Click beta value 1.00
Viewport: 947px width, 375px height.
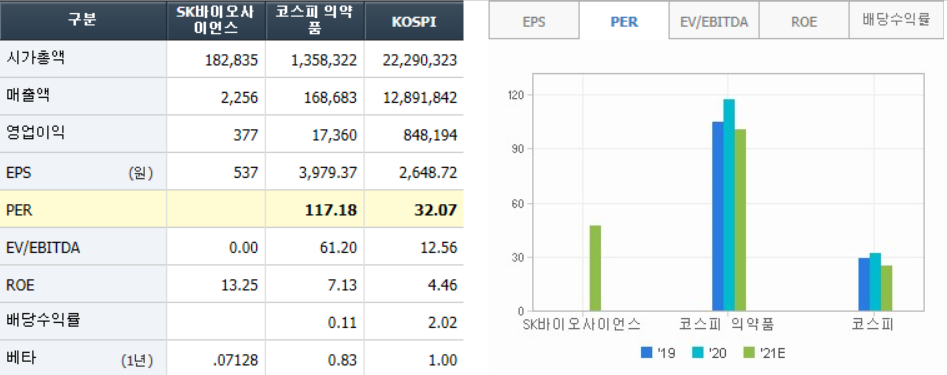pos(443,361)
